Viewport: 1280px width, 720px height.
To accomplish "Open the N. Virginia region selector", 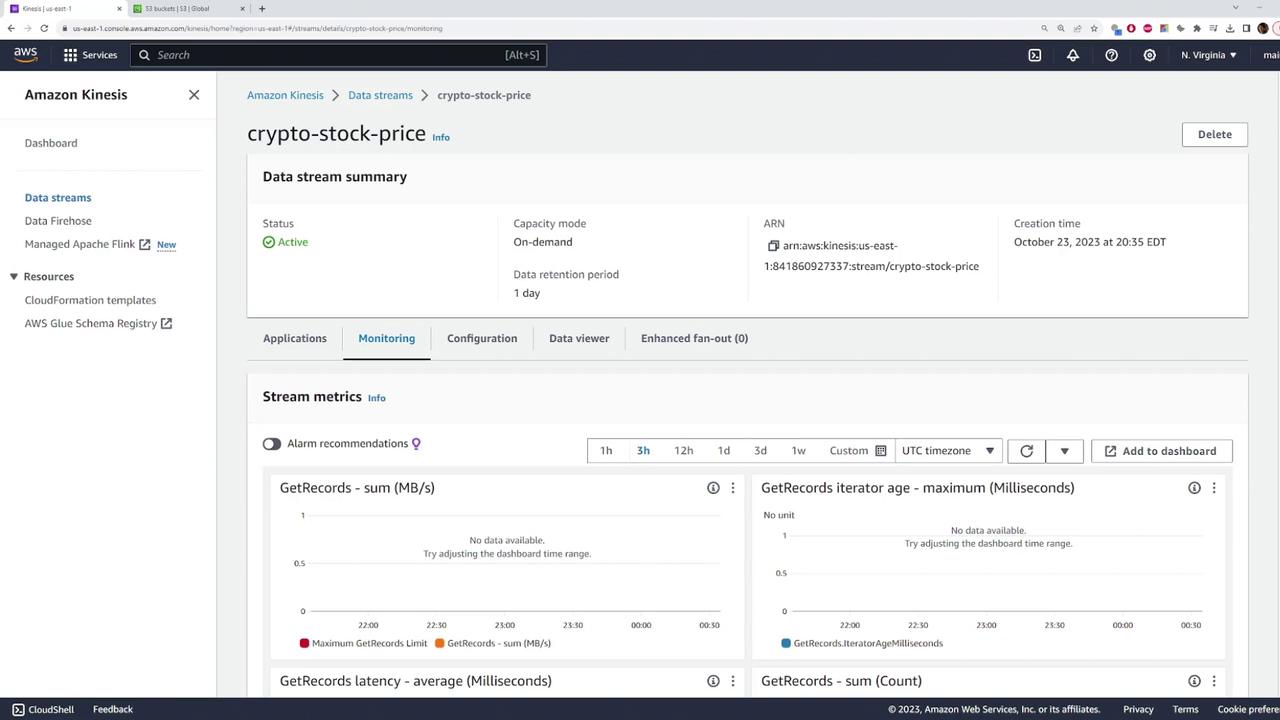I will tap(1208, 55).
